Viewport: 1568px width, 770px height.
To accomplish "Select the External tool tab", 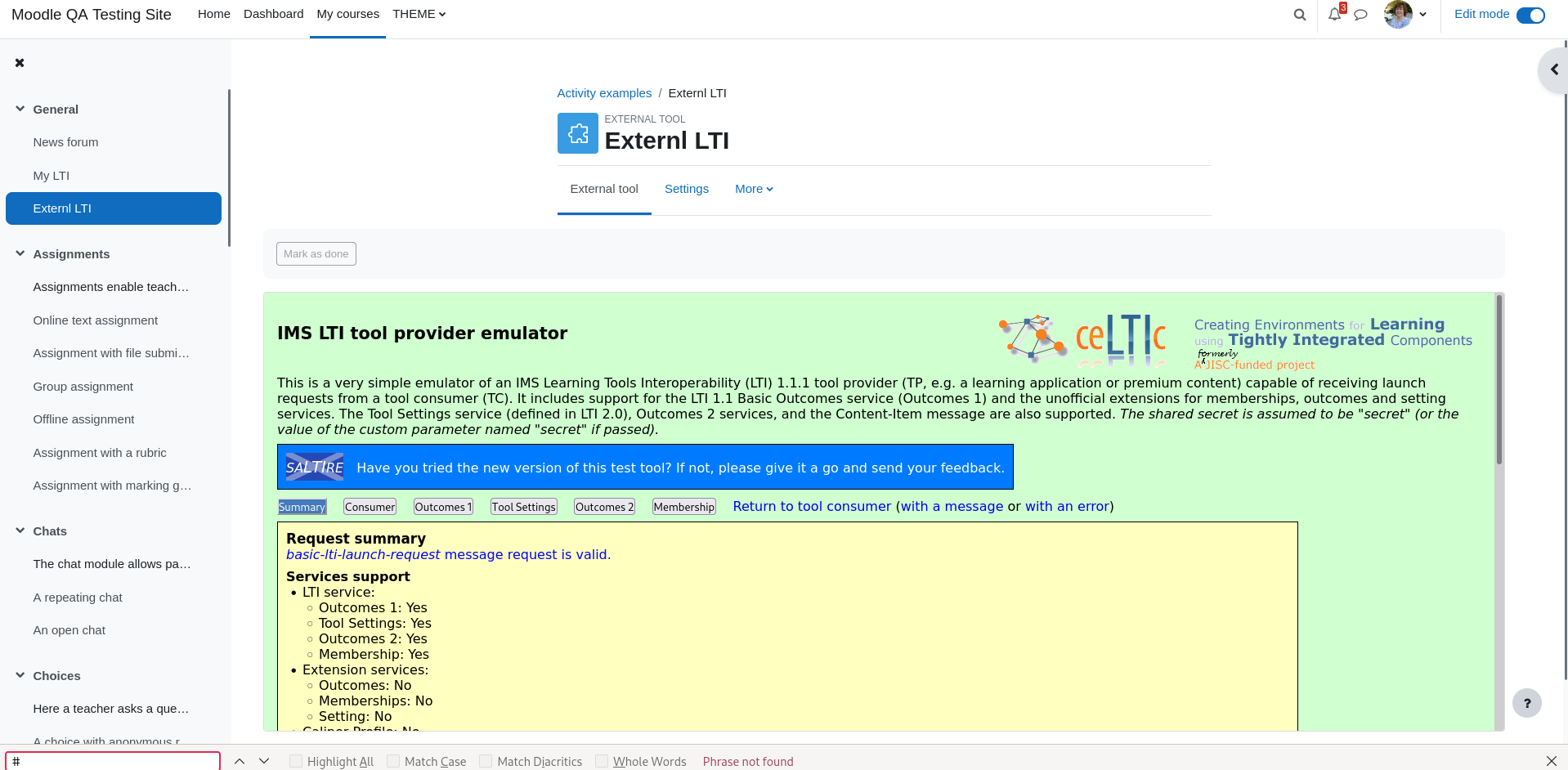I will (604, 189).
